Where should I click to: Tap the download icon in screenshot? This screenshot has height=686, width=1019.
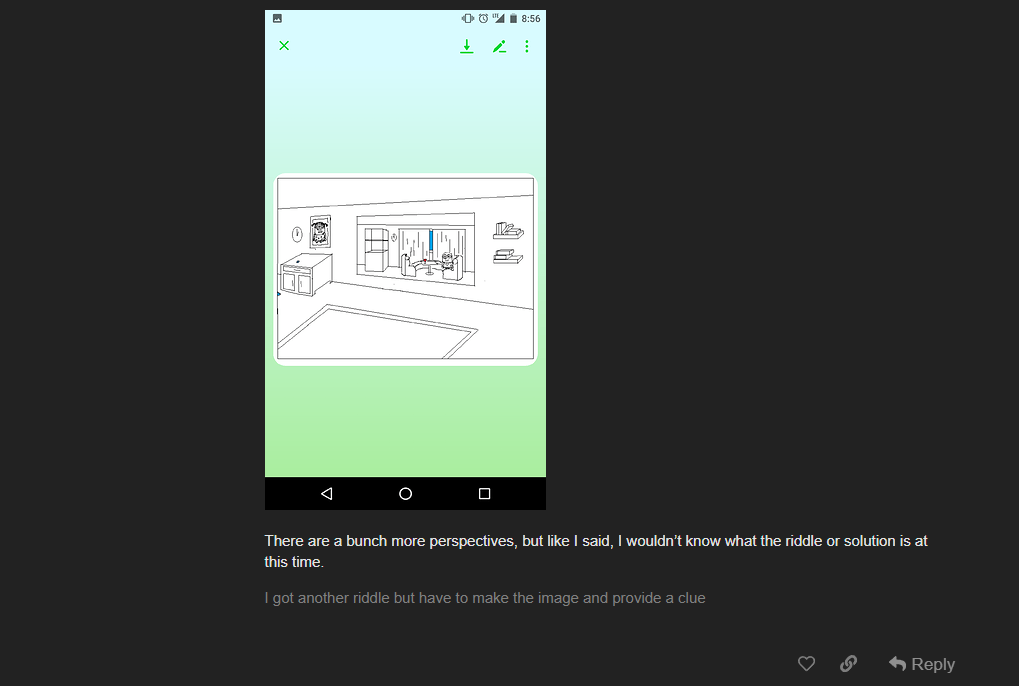pyautogui.click(x=467, y=46)
